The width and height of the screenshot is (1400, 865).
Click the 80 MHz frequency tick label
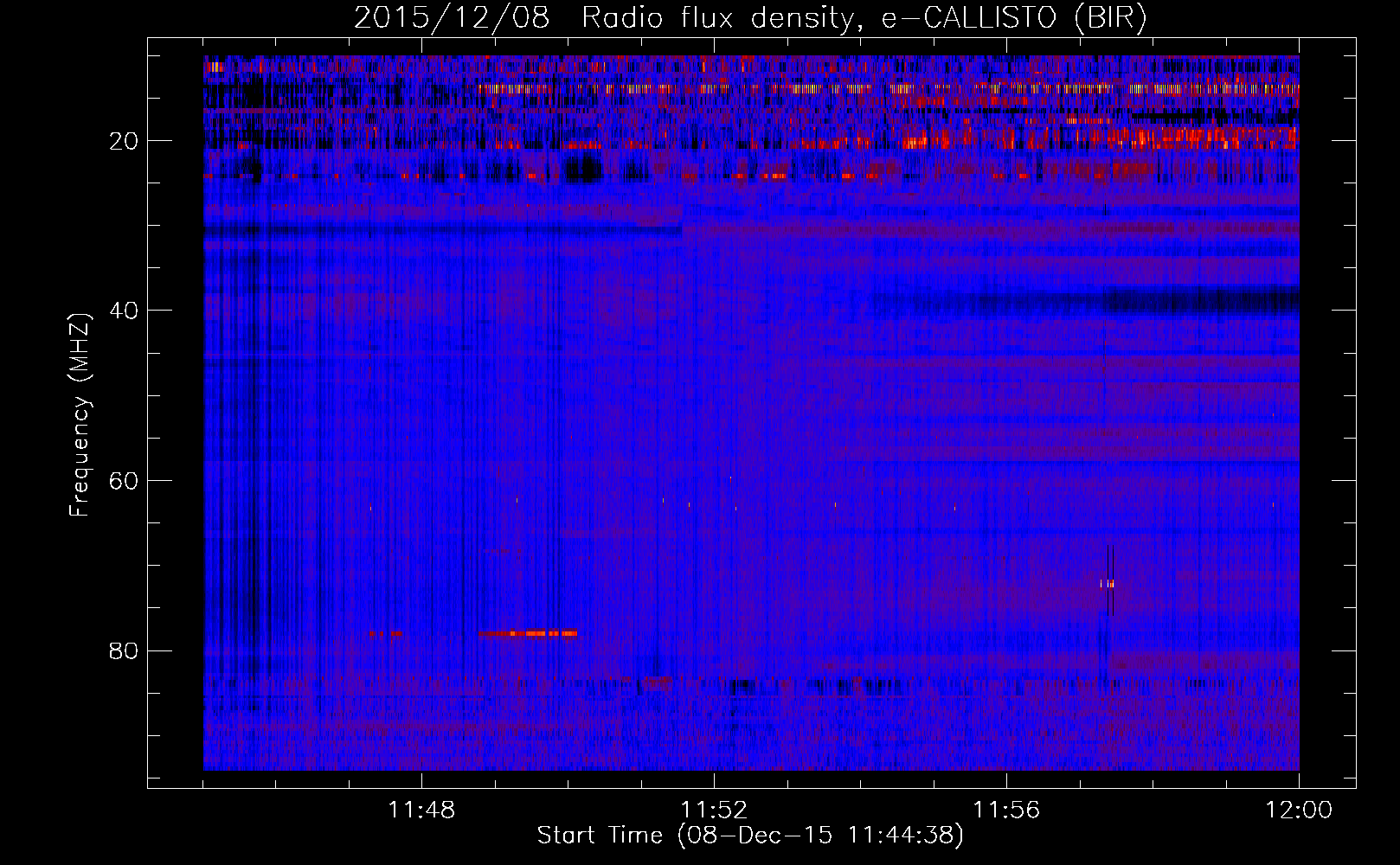pos(124,650)
